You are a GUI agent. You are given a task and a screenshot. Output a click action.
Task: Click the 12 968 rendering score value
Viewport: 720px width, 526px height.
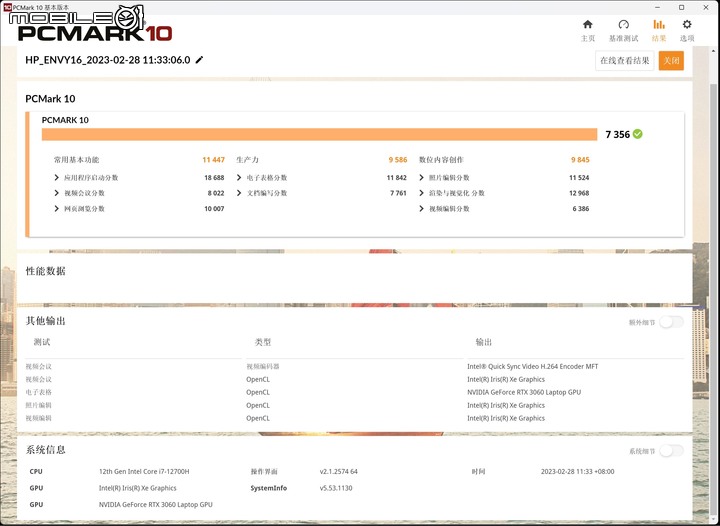[579, 193]
